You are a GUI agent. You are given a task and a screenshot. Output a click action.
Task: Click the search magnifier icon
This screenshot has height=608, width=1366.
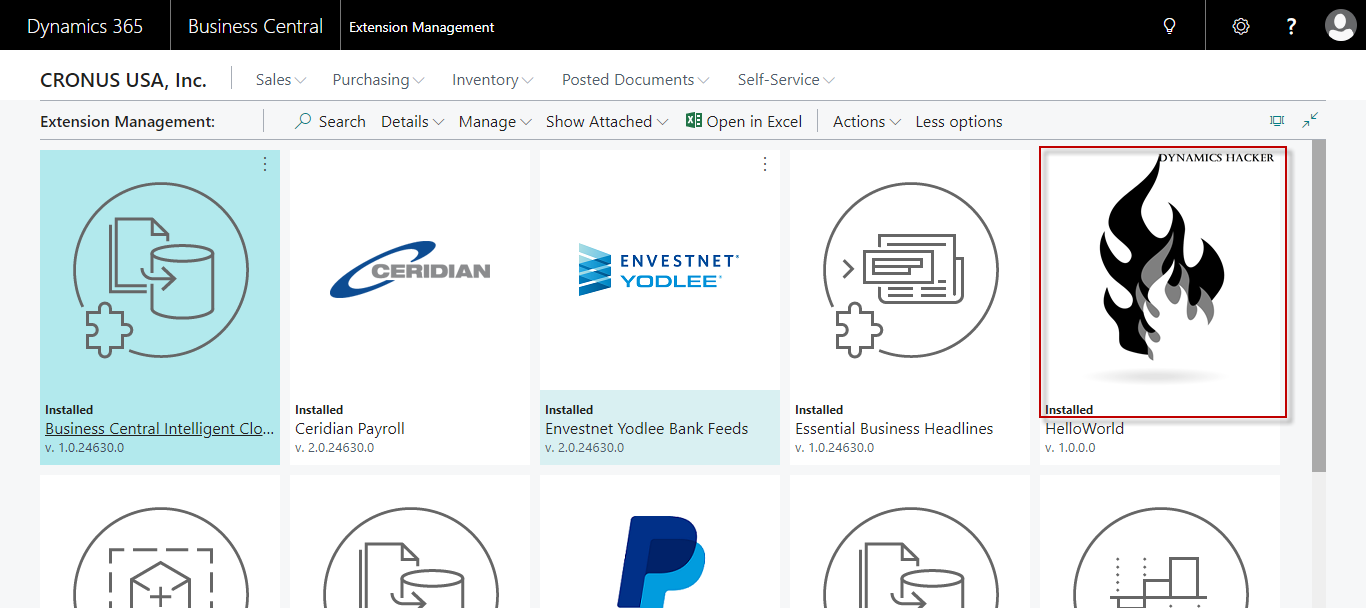(x=303, y=121)
